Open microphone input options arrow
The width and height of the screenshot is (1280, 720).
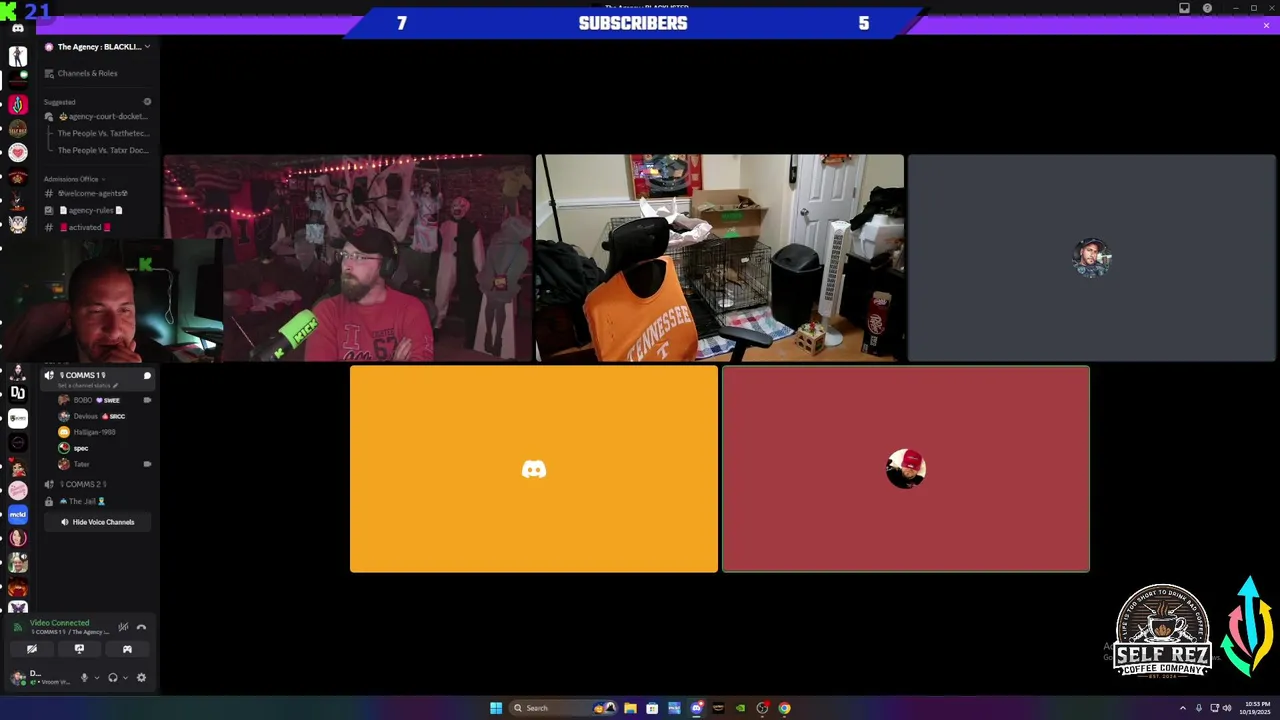pos(96,678)
